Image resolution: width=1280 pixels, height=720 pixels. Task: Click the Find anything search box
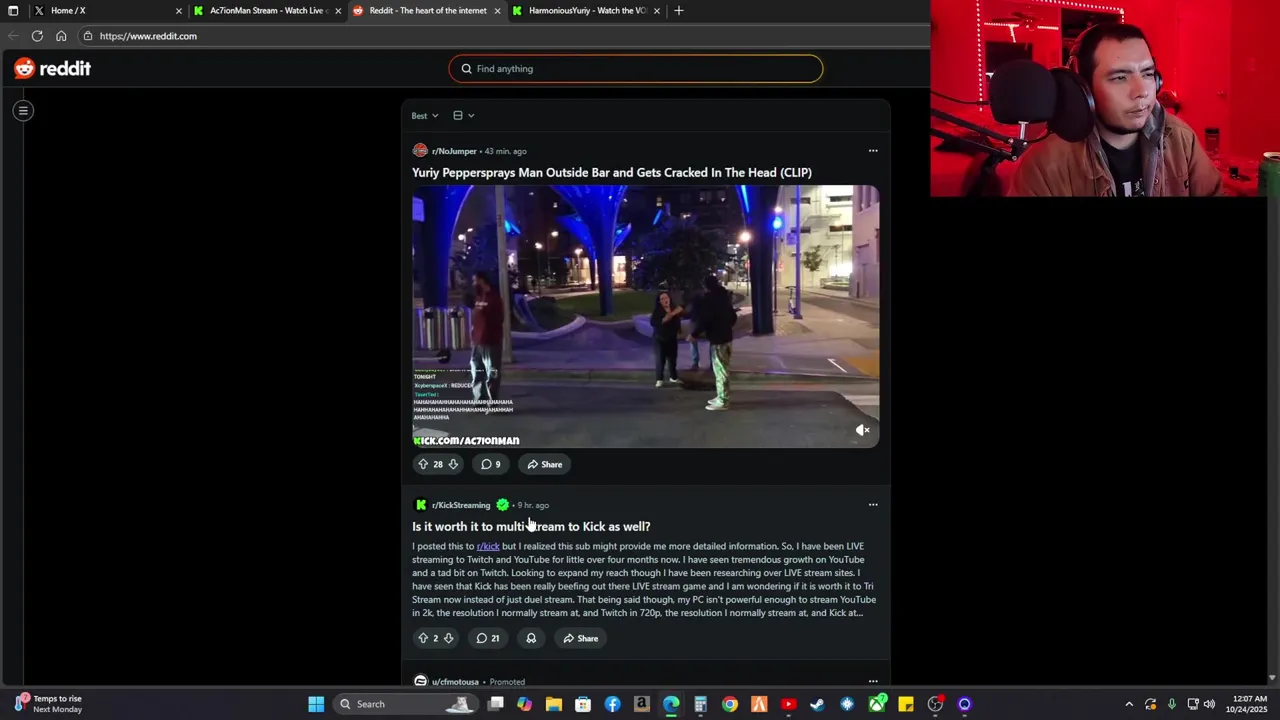(x=636, y=69)
